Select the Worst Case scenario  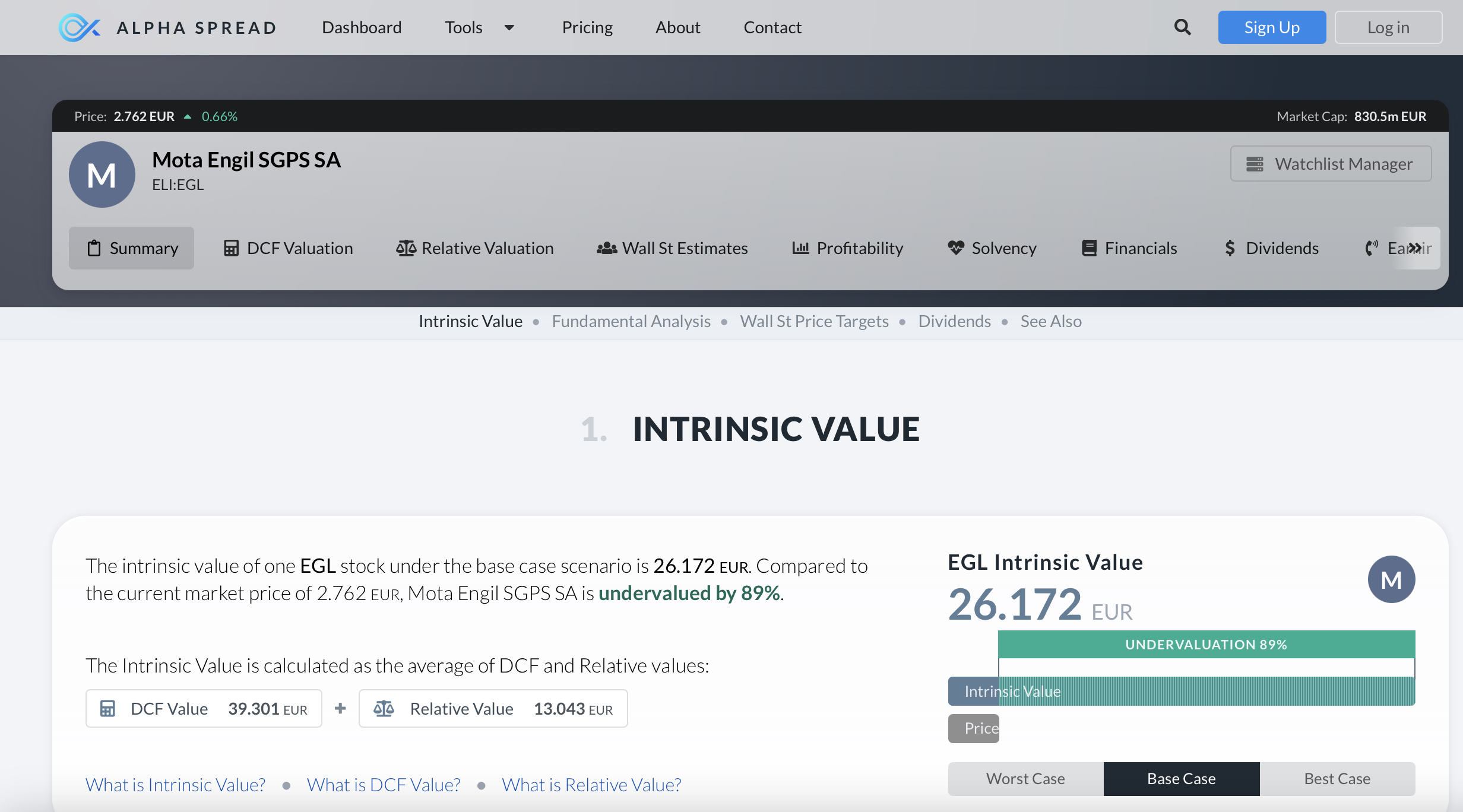click(1025, 779)
